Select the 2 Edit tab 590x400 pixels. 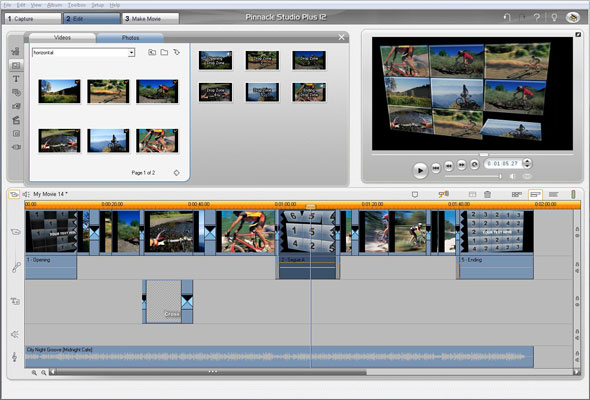(x=91, y=18)
